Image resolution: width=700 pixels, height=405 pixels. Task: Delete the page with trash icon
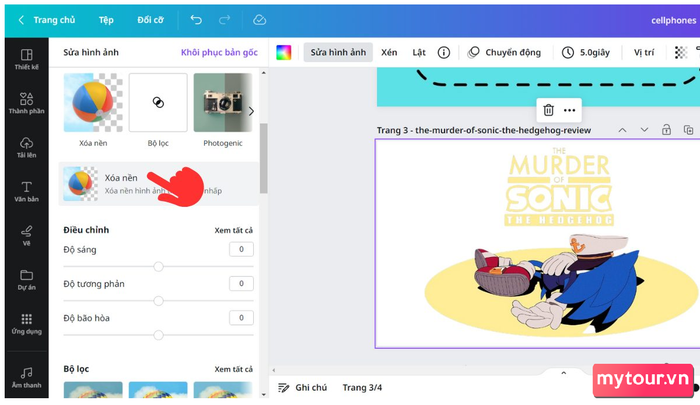click(x=548, y=110)
